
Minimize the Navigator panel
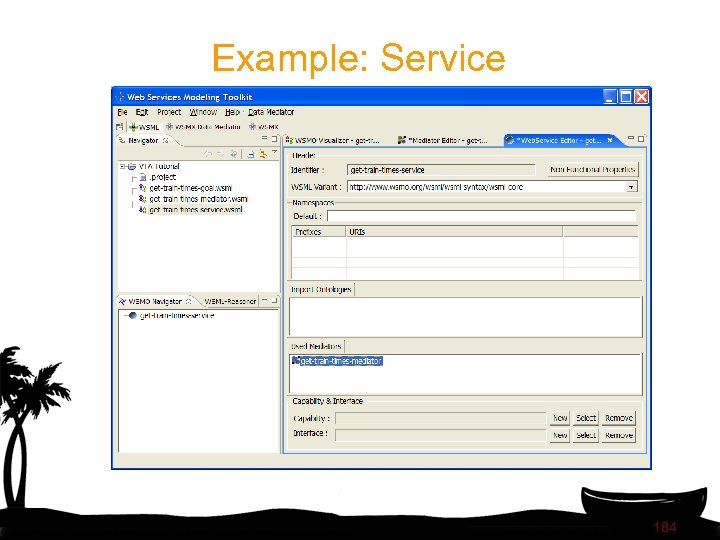(264, 138)
